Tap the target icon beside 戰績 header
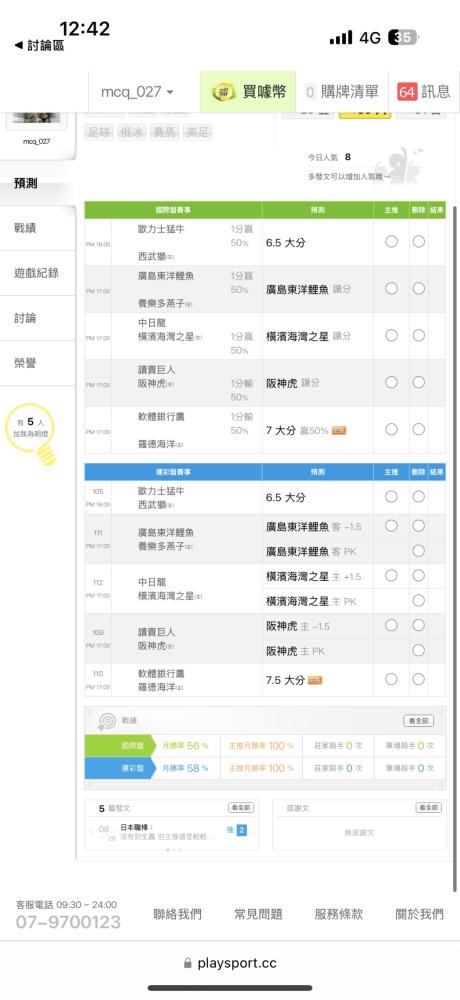The height and width of the screenshot is (1000, 460). click(105, 721)
